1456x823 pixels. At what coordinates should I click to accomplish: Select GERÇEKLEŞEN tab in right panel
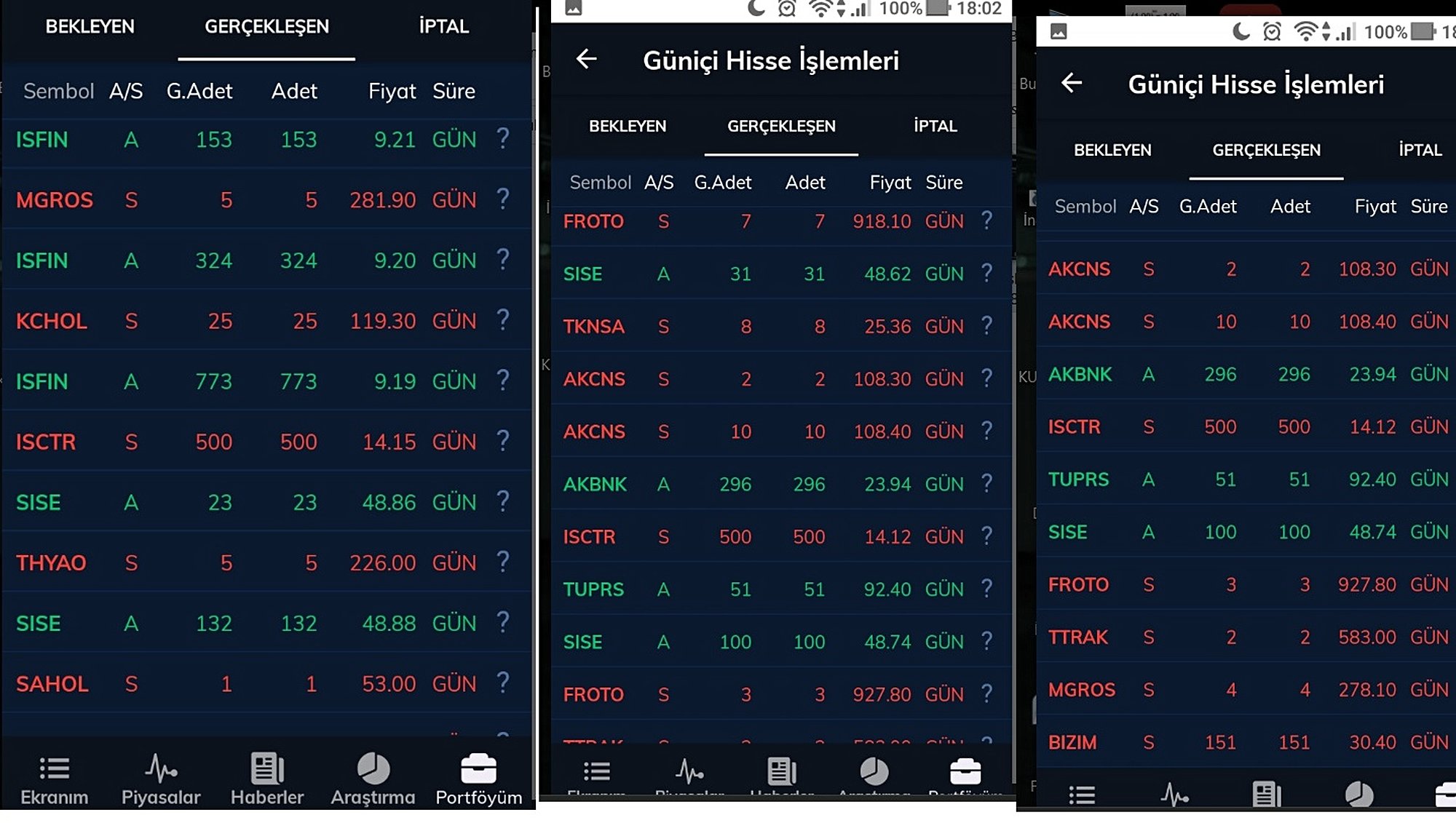pos(1266,150)
